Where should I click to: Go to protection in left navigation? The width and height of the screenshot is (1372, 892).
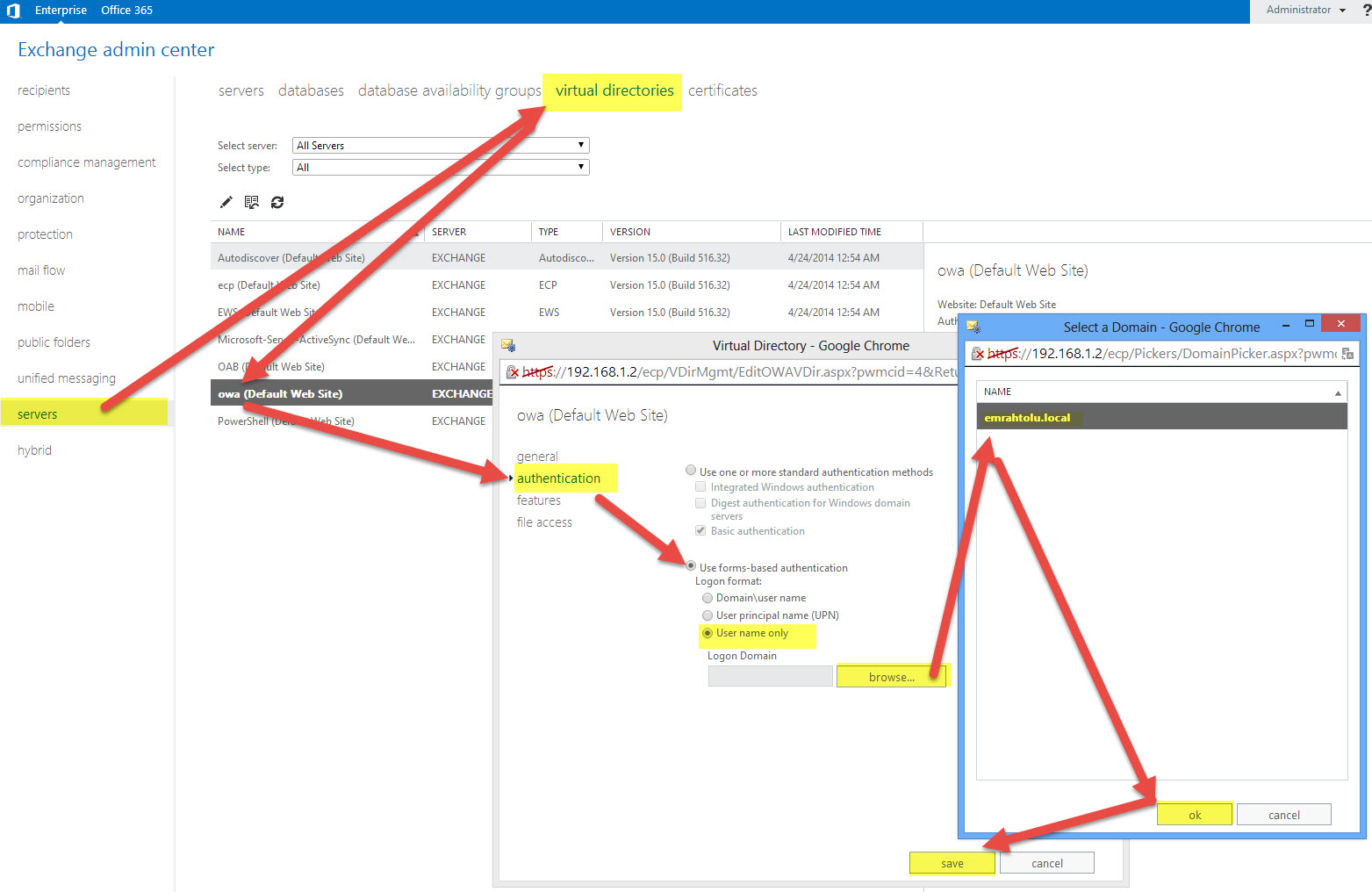point(45,234)
